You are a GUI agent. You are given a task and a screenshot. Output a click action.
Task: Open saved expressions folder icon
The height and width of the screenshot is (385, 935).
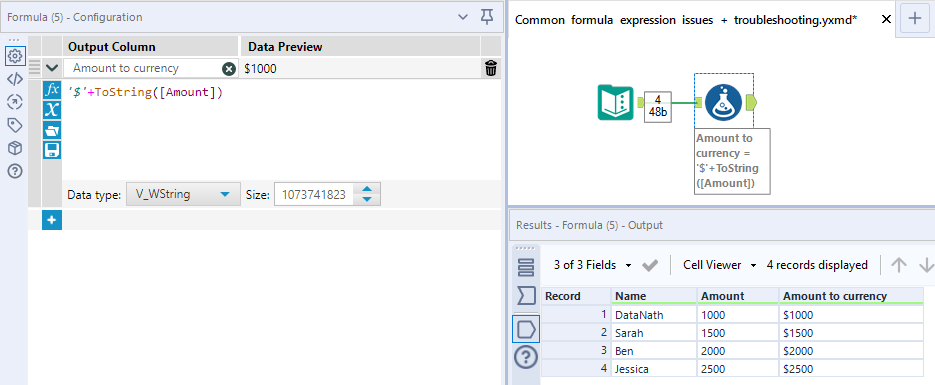[x=52, y=130]
